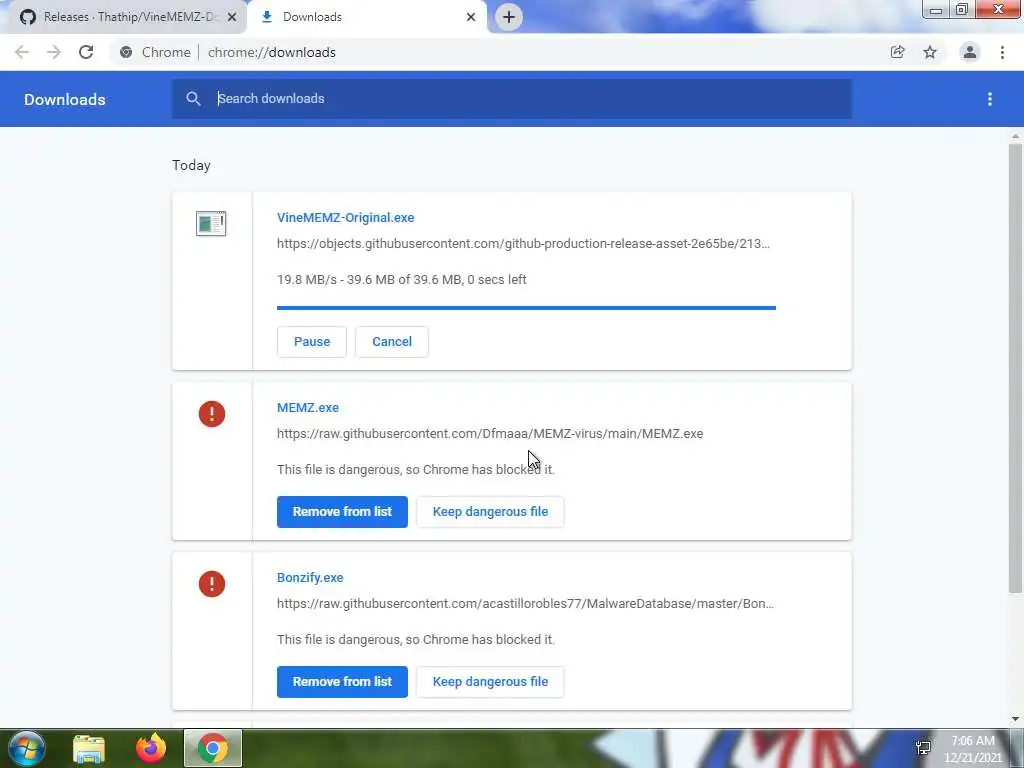This screenshot has height=768, width=1024.
Task: Click the red warning icon for Bonzify.exe
Action: pos(212,584)
